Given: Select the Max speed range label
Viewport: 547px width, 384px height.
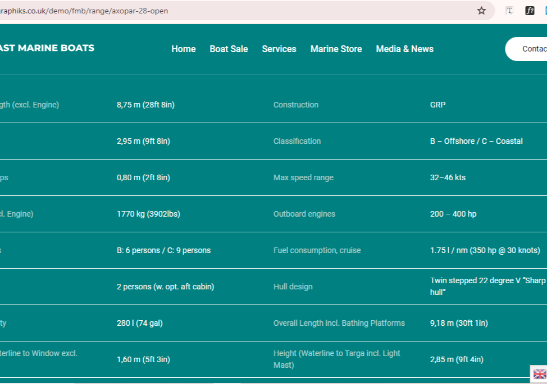Looking at the screenshot, I should tap(304, 178).
